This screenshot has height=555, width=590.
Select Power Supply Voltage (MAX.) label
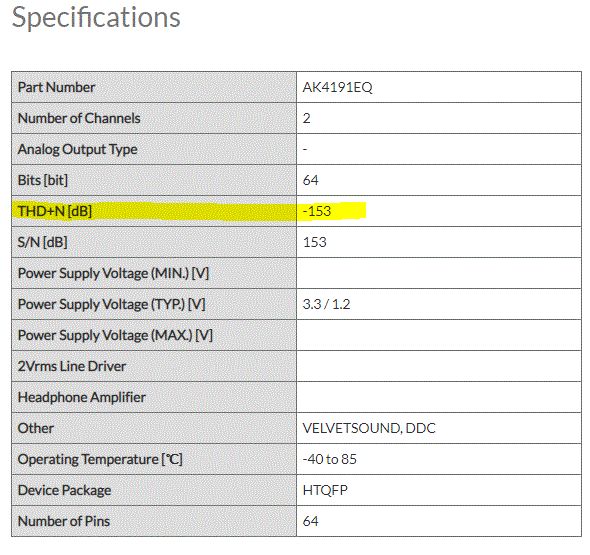click(115, 335)
